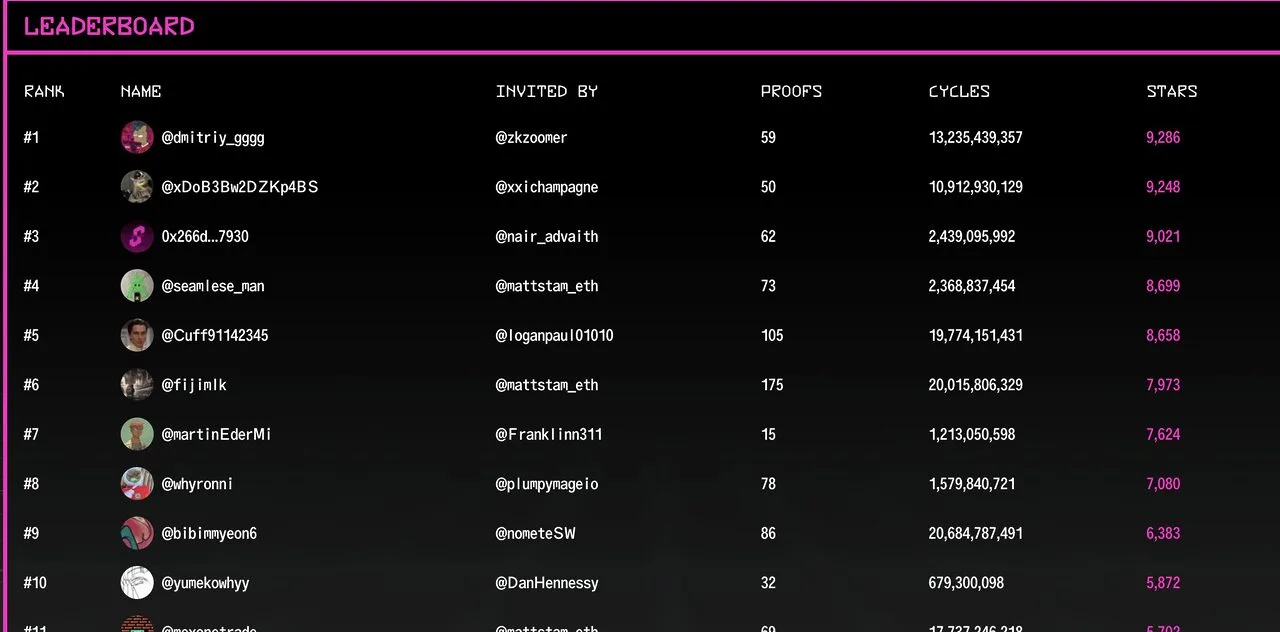The image size is (1280, 632).
Task: Sort by the STARS column header
Action: pos(1171,91)
